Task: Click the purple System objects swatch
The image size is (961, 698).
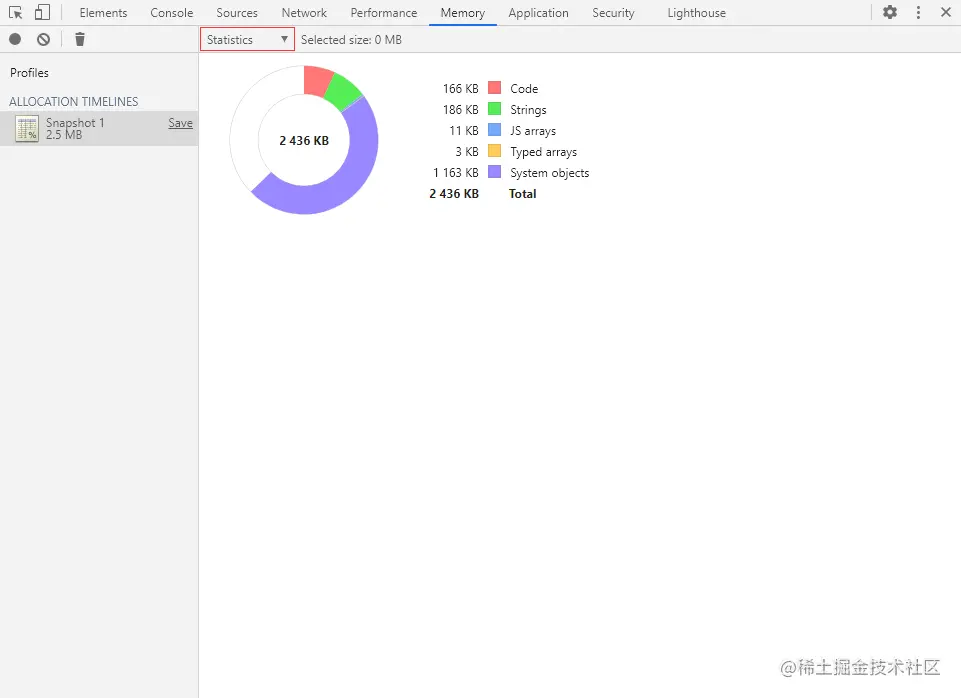Action: (495, 172)
